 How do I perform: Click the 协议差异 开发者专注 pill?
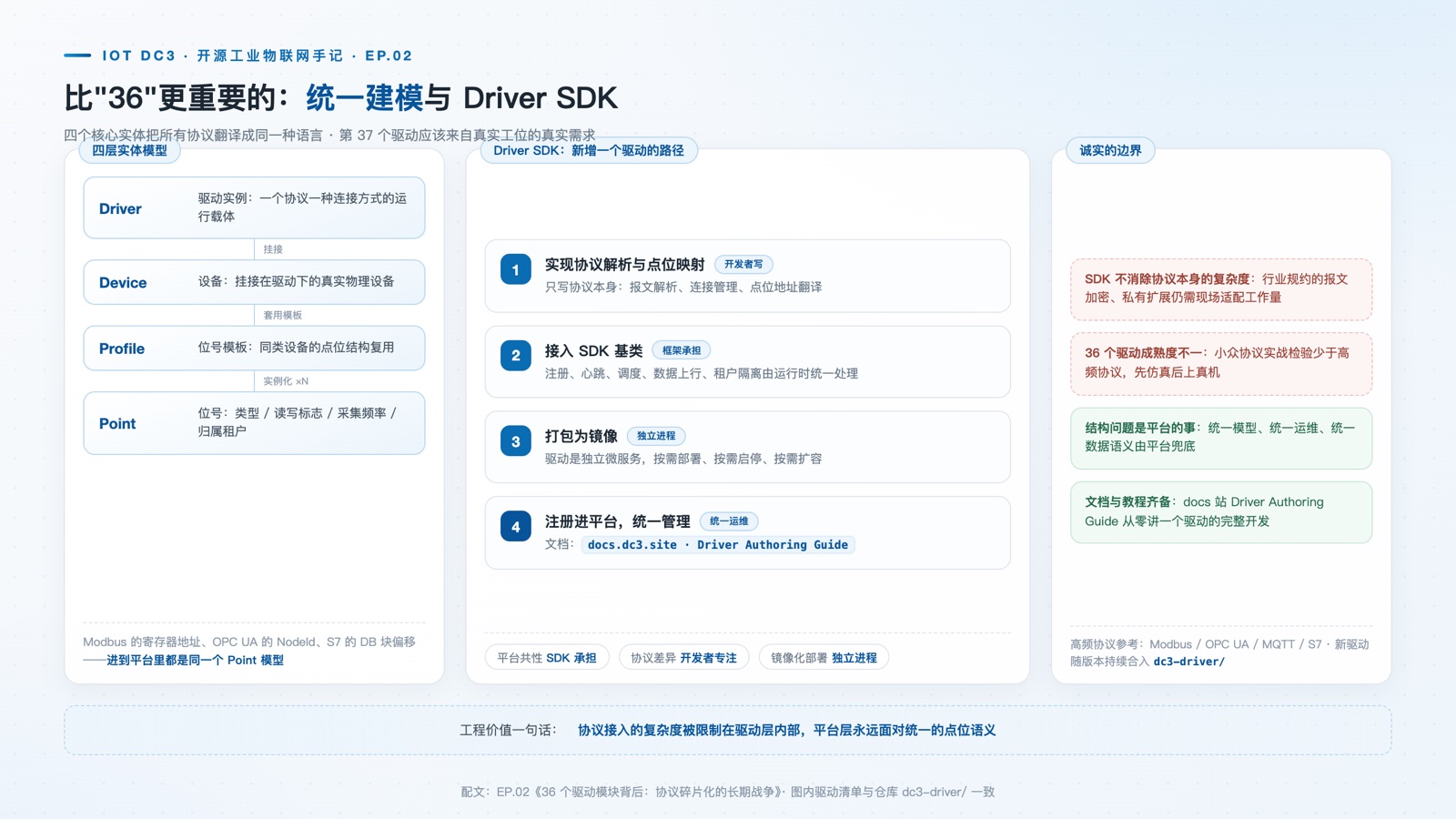(x=683, y=657)
